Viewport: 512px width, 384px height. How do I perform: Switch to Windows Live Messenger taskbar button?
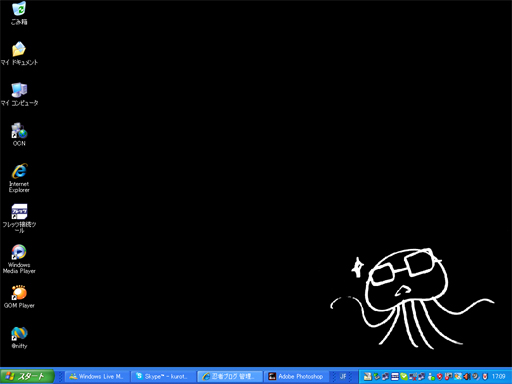coord(97,376)
